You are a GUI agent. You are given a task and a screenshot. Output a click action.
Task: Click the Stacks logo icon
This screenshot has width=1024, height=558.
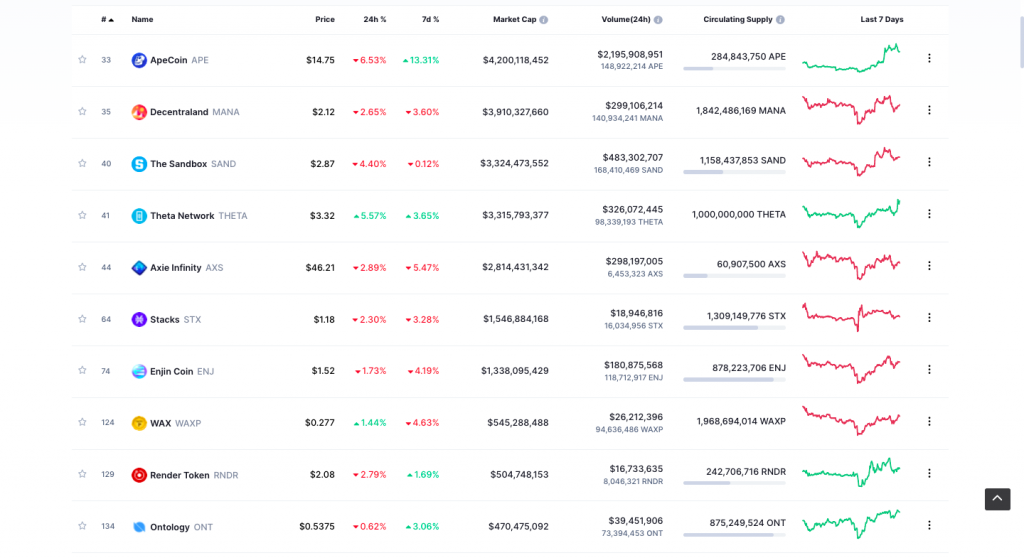click(x=139, y=320)
